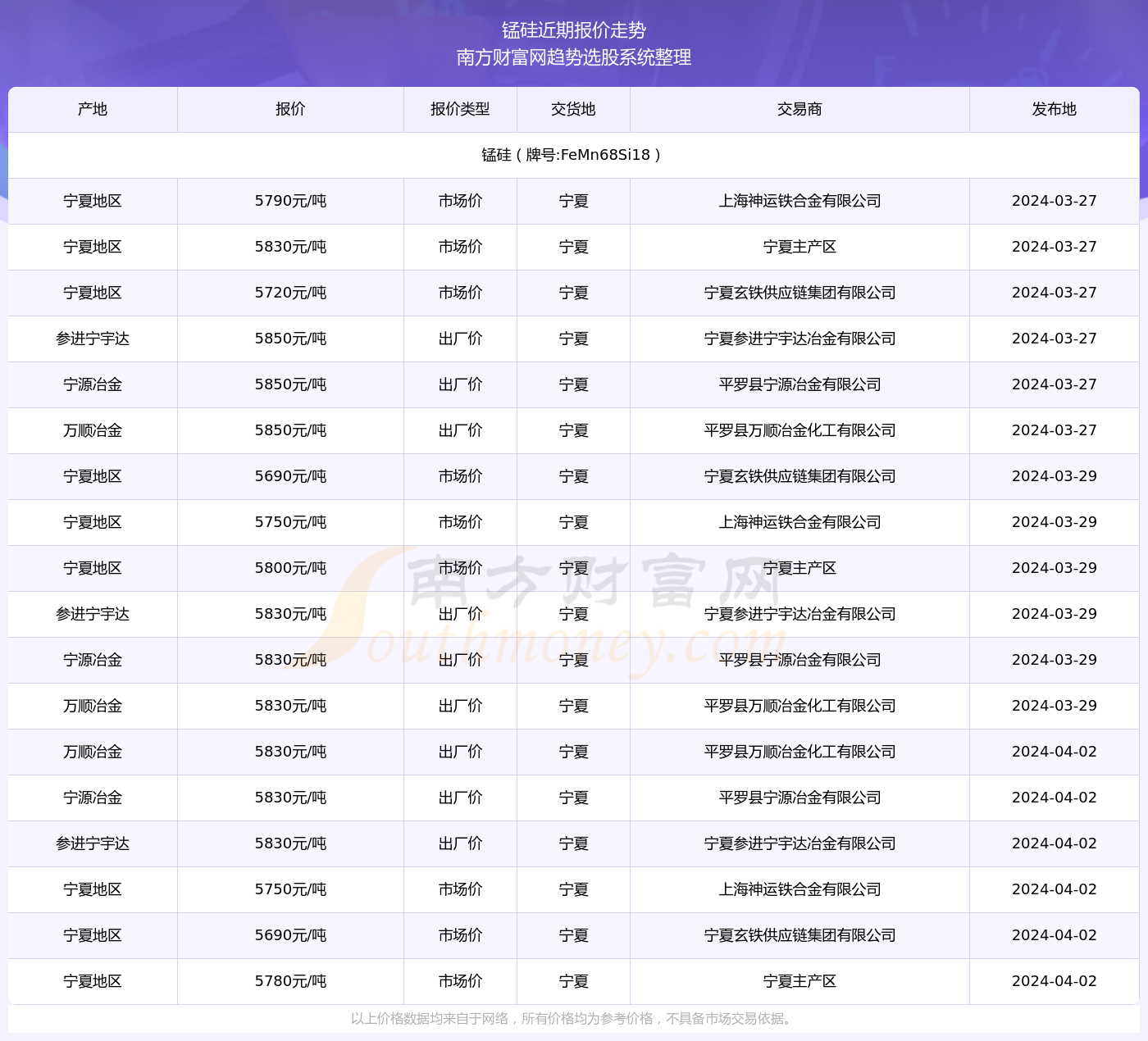Click 宁夏主产区 in the 5830元/吨 row
This screenshot has height=1041, width=1148.
799,247
